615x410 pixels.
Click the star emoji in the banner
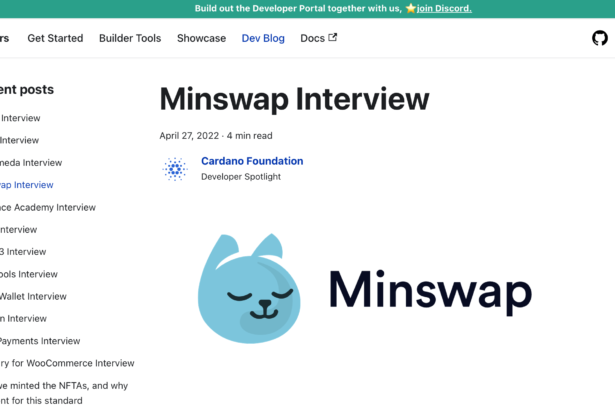[411, 8]
